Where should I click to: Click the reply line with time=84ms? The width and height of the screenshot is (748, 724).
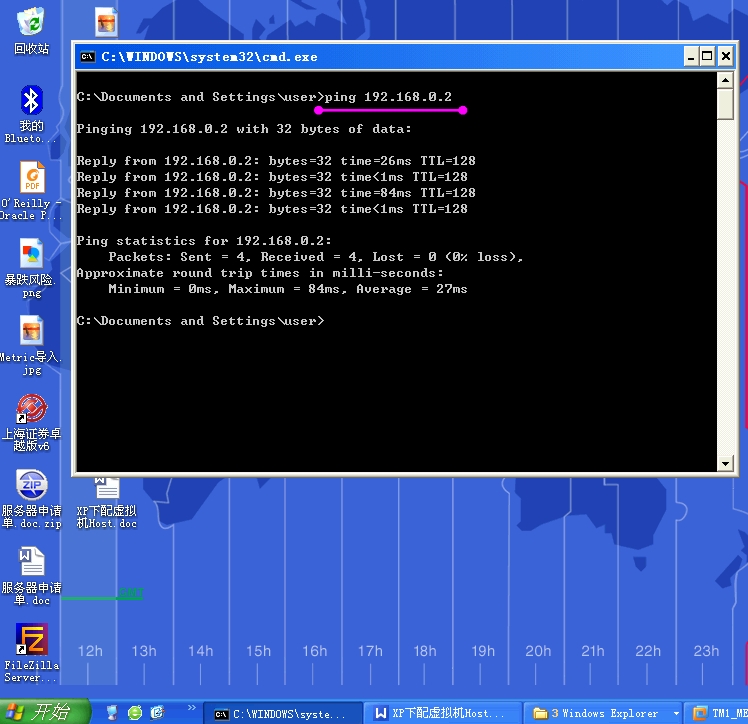pos(276,193)
